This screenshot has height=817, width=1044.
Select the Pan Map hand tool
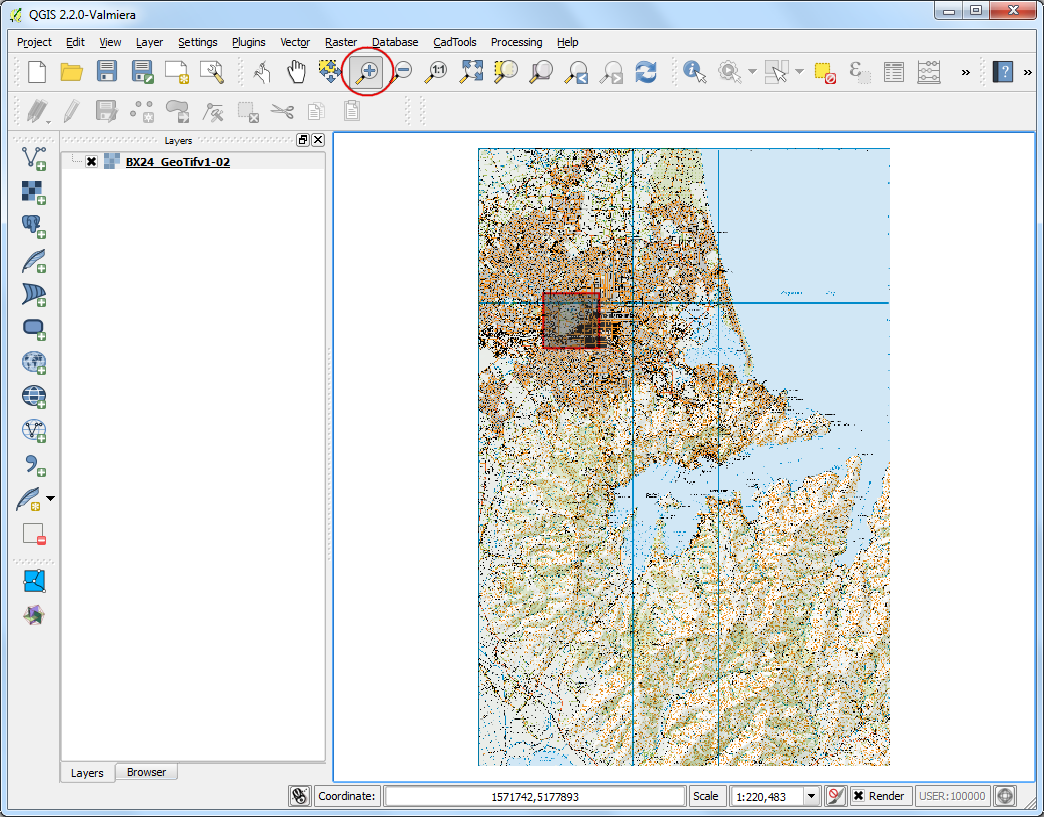tap(296, 72)
